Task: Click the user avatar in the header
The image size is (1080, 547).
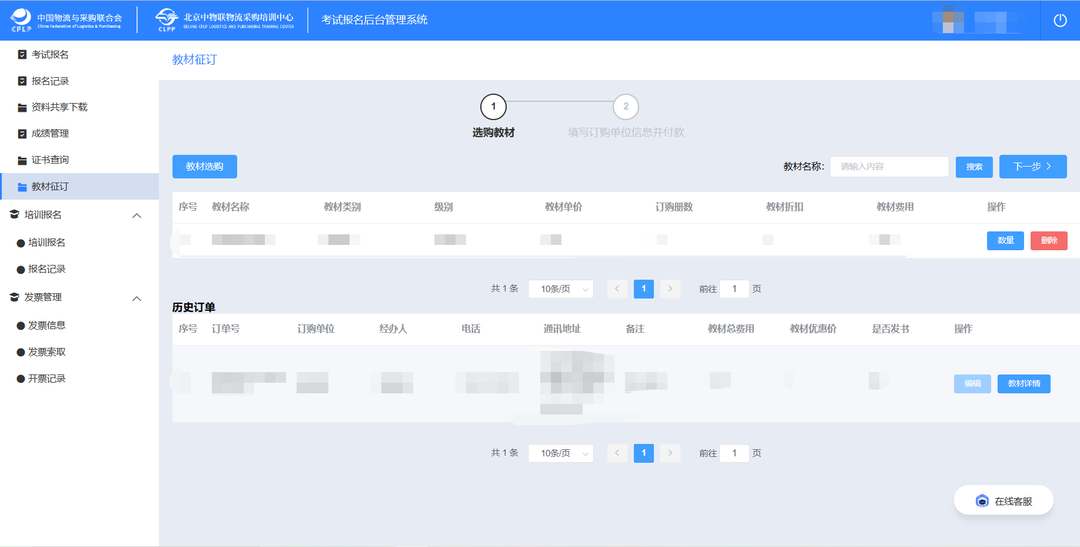Action: click(949, 20)
